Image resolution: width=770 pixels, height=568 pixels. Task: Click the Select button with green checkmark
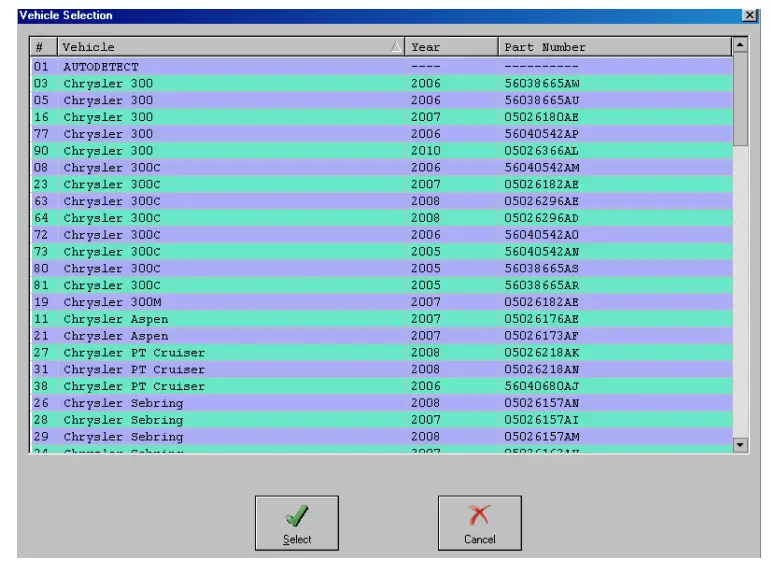[297, 523]
